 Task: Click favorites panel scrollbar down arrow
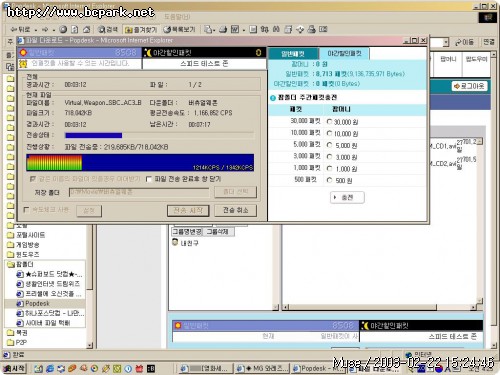point(89,345)
